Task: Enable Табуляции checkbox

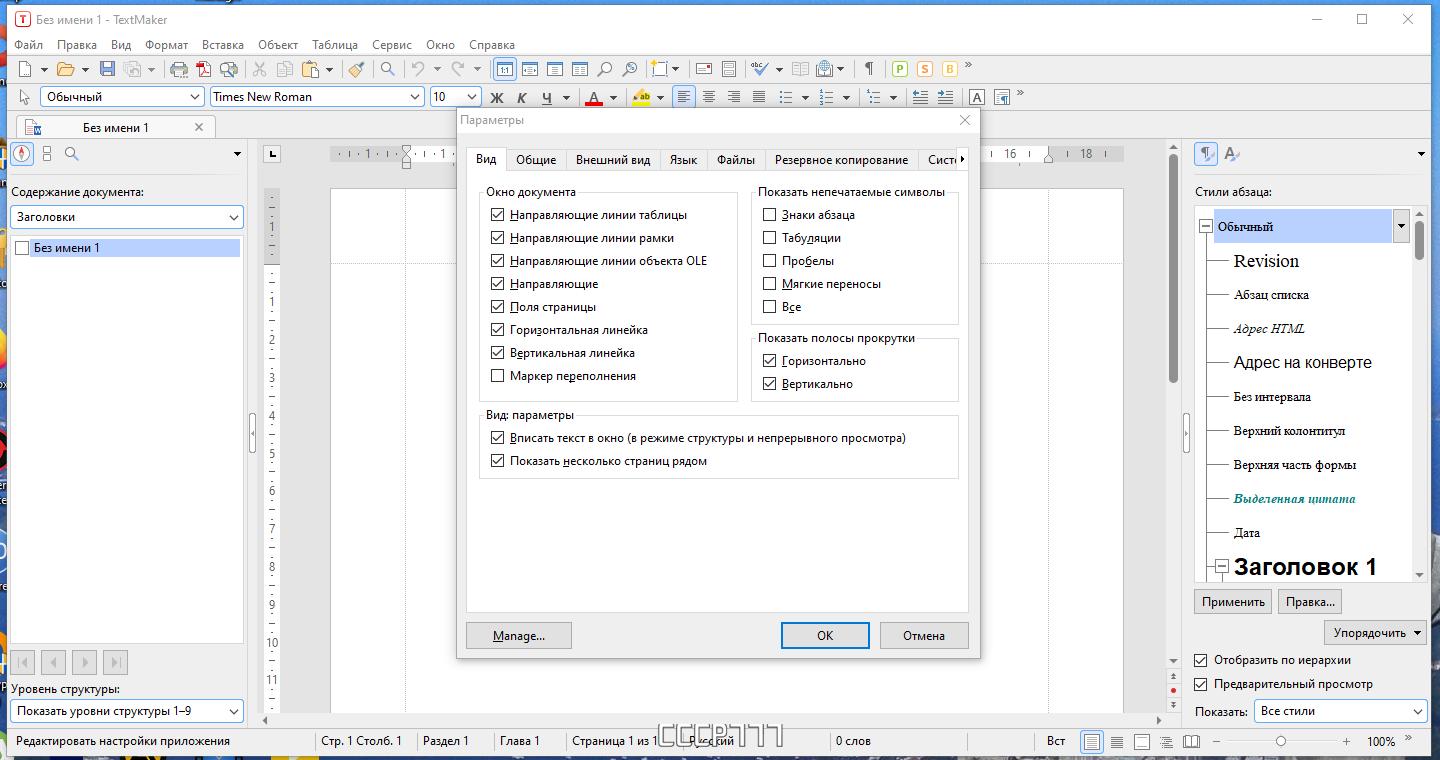Action: point(769,238)
